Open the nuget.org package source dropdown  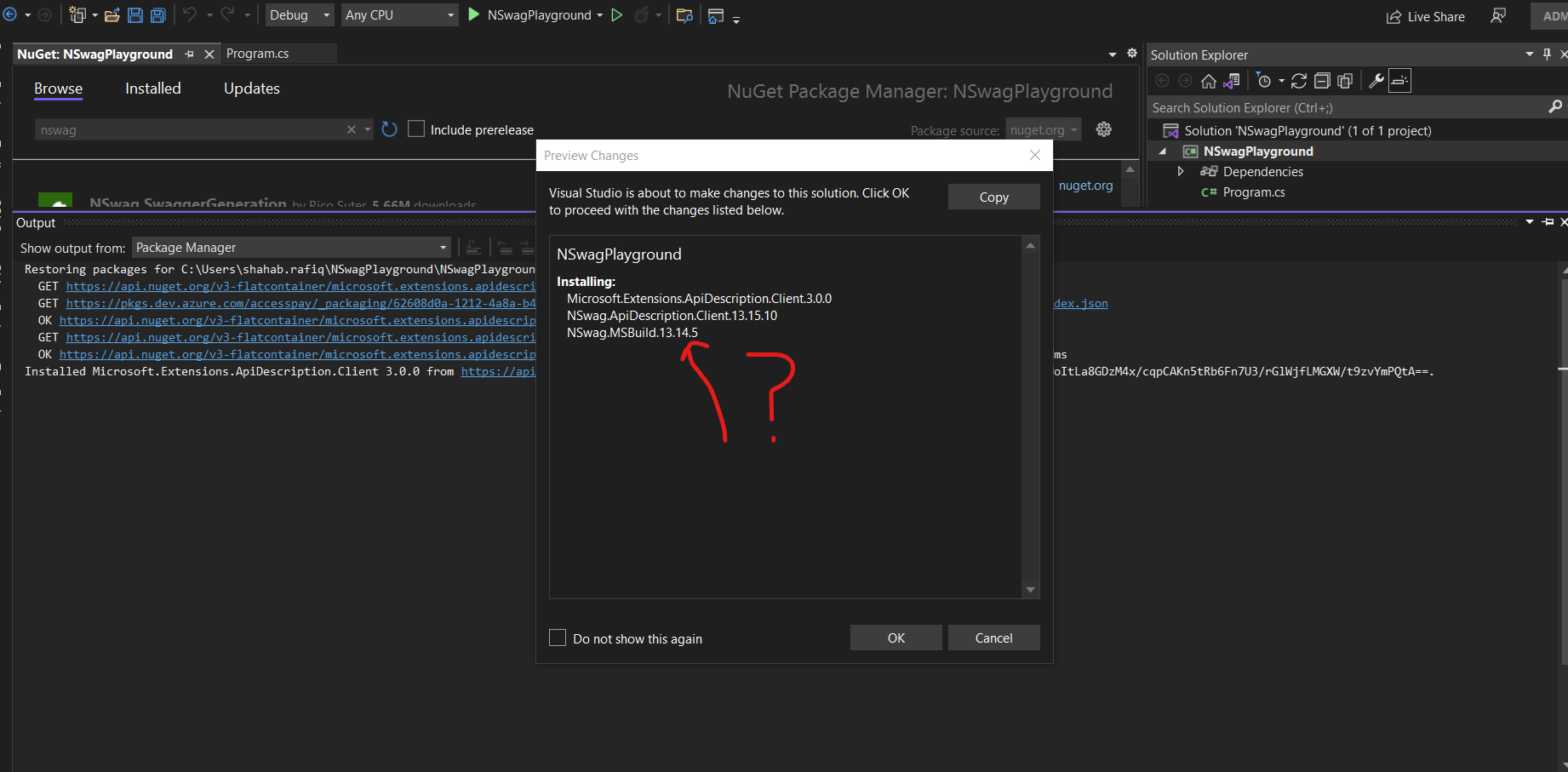tap(1044, 129)
